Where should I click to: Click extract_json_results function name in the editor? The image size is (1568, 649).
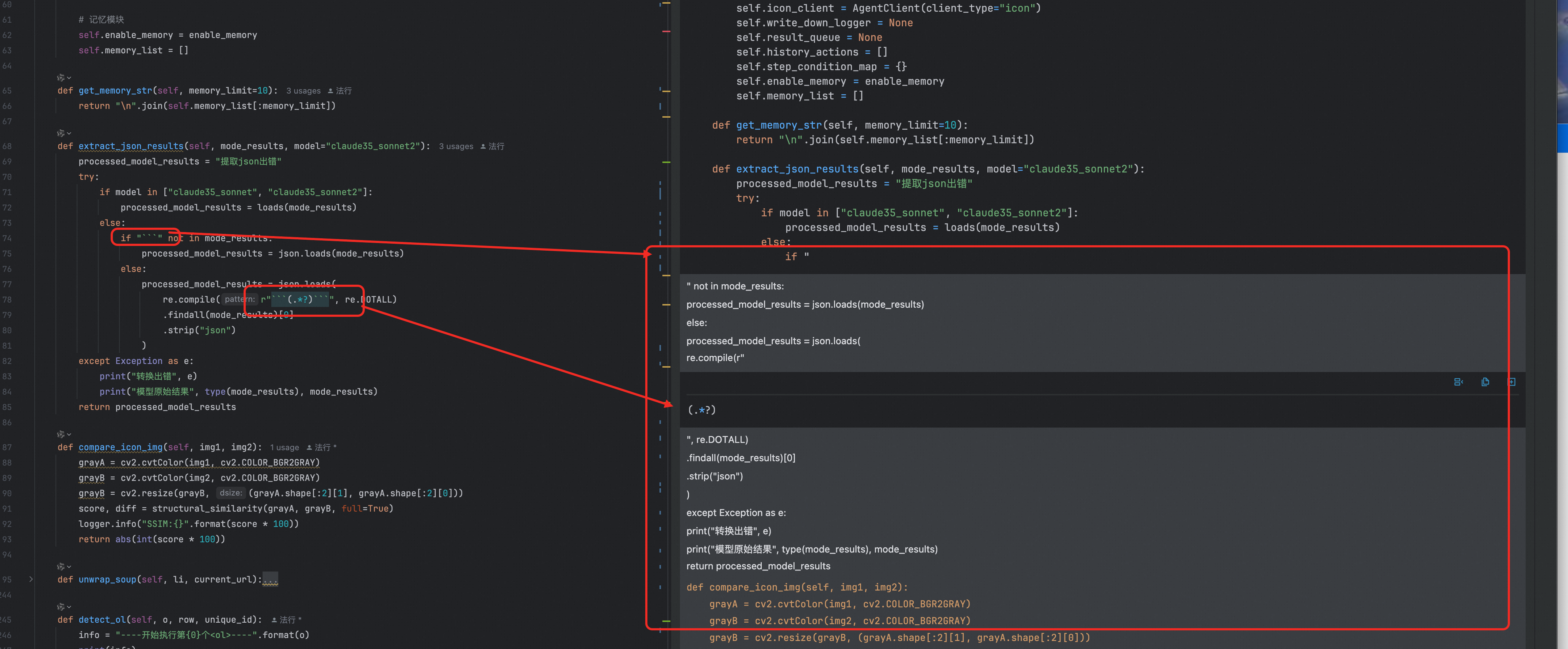coord(131,146)
